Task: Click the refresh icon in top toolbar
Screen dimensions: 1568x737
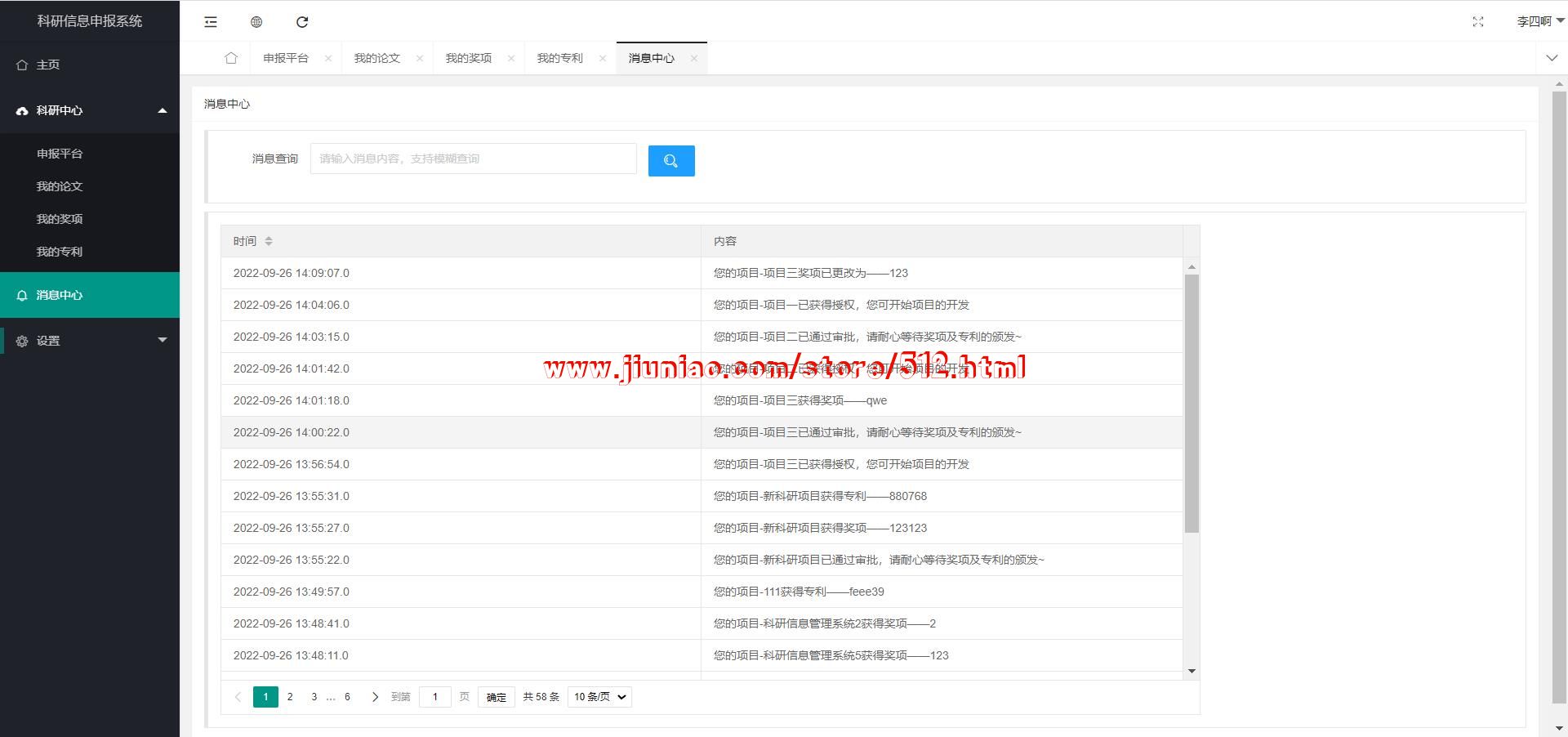Action: tap(302, 22)
